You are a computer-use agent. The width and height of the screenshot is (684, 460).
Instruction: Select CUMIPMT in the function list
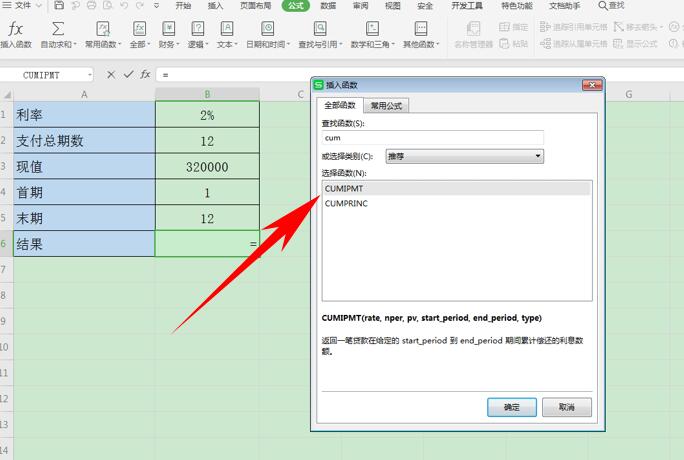pyautogui.click(x=457, y=188)
